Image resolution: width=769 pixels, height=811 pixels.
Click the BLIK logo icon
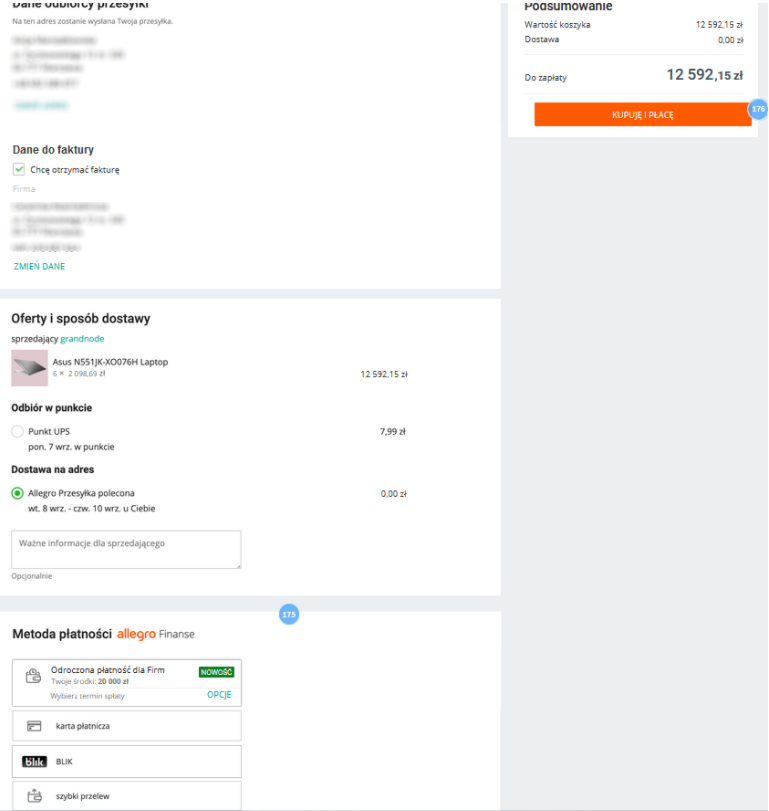[35, 761]
